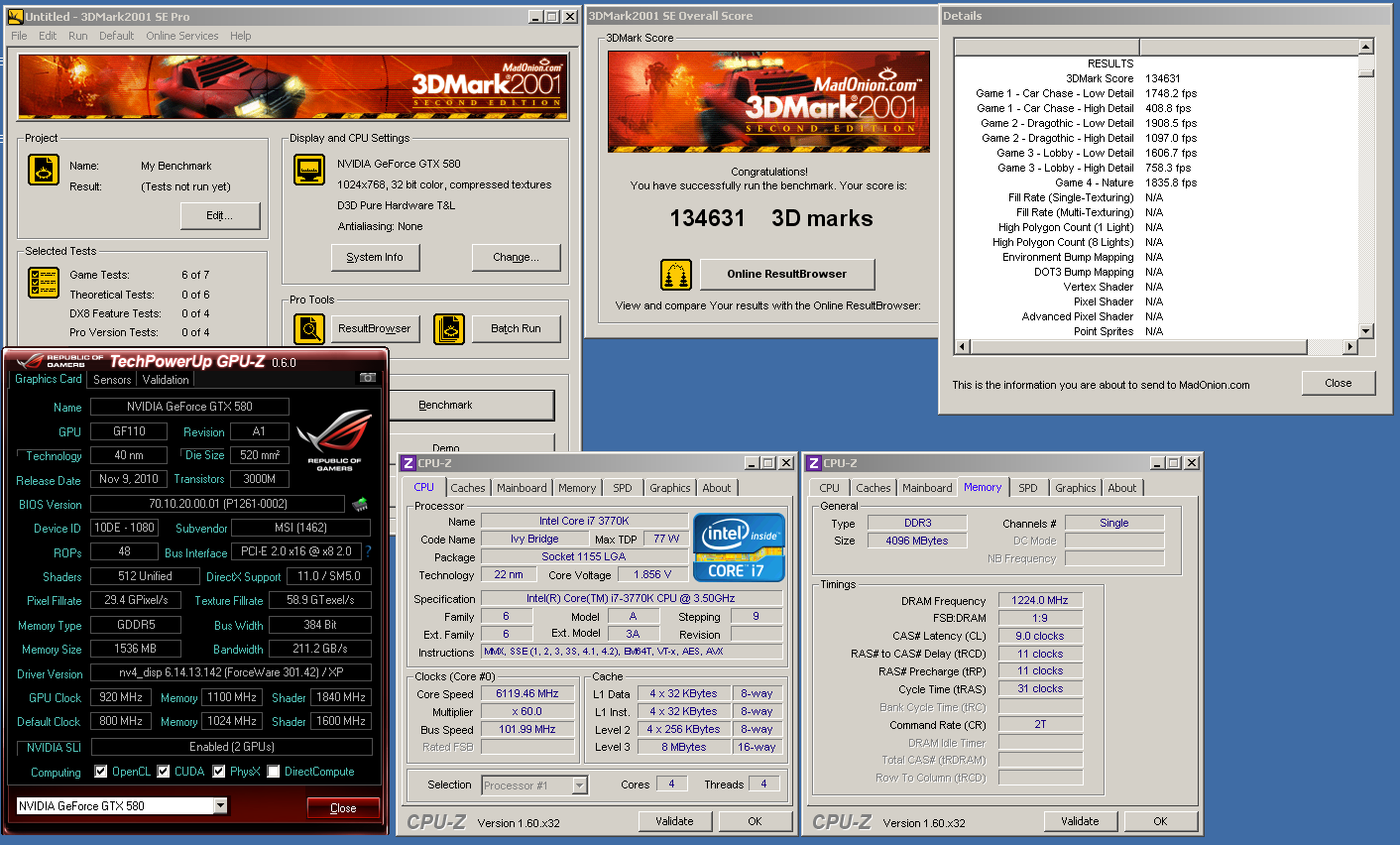This screenshot has width=1400, height=845.
Task: Select the Graphics Card tab in GPU-Z
Action: (x=49, y=379)
